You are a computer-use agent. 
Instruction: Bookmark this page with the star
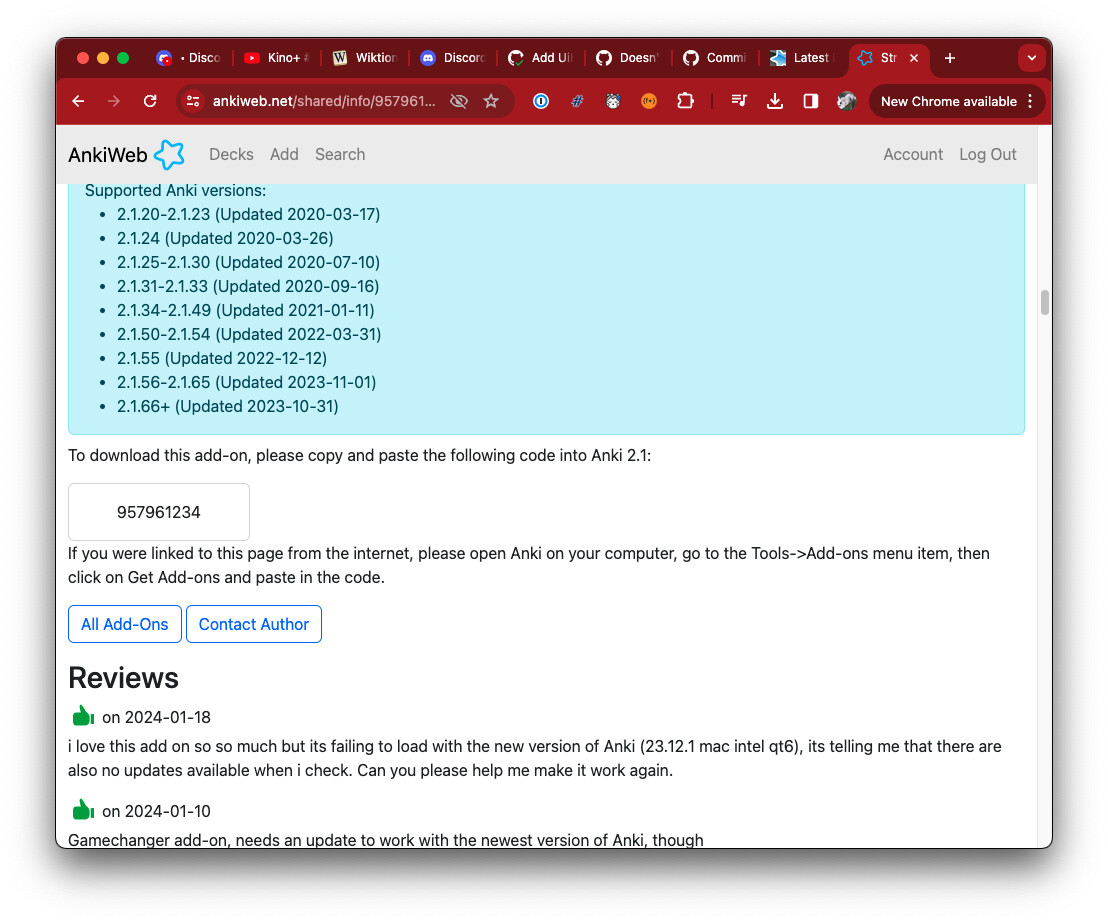tap(491, 102)
